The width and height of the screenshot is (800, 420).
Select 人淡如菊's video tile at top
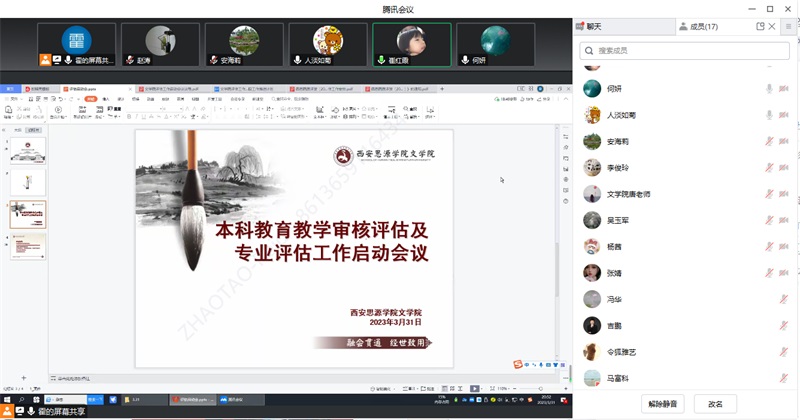[328, 44]
